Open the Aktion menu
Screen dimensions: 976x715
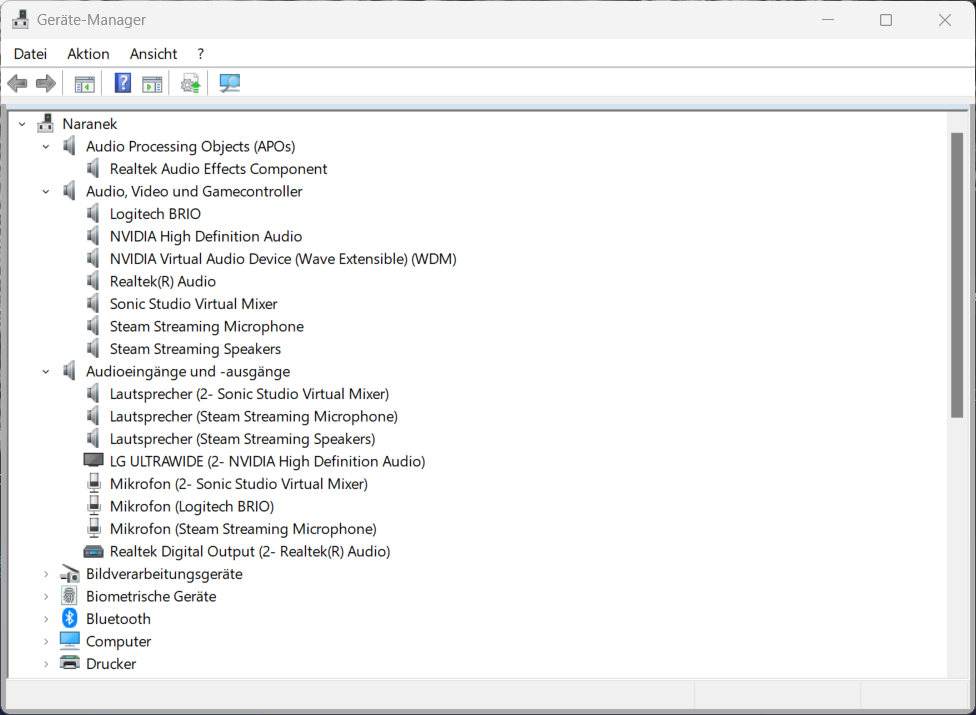[88, 54]
